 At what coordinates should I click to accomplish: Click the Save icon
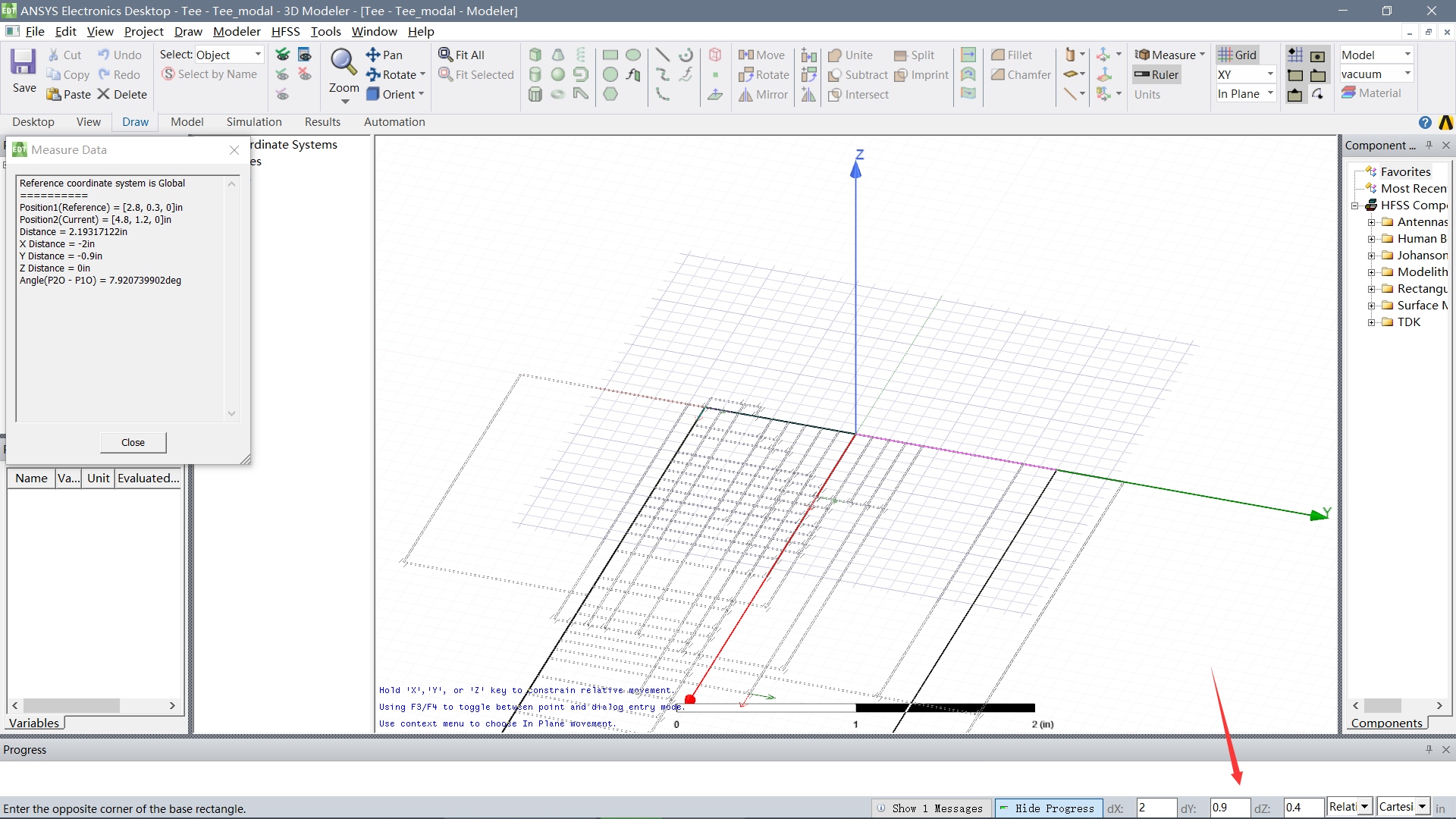point(24,63)
